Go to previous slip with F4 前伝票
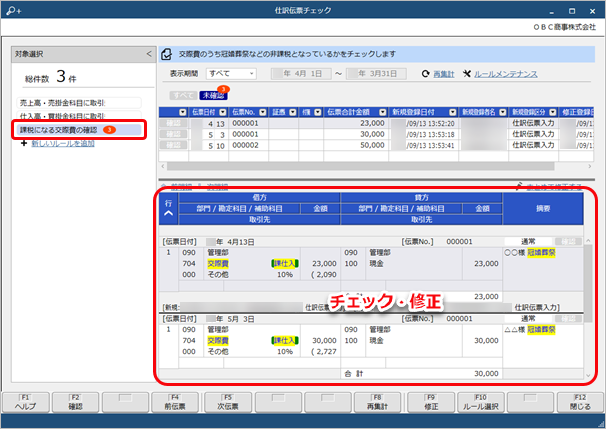606x429 pixels. pos(175,402)
